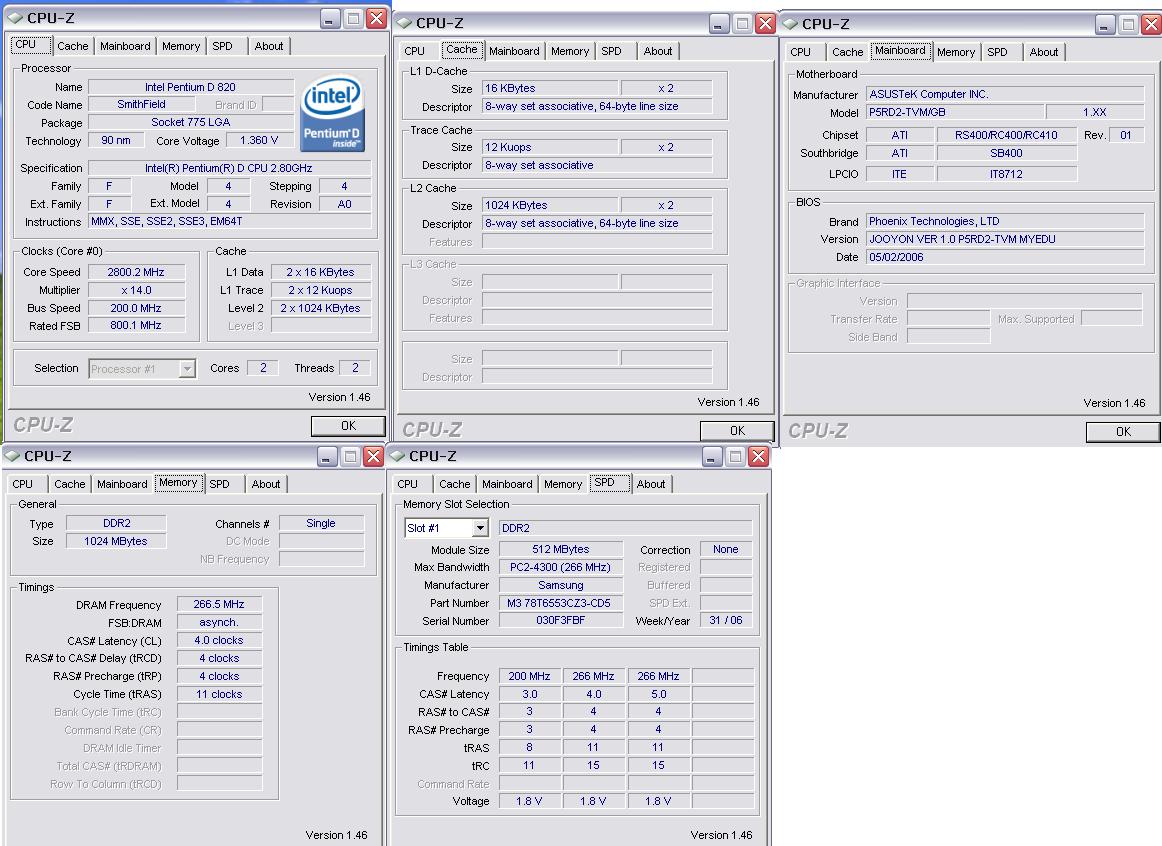Switch to Cache tab in the Memory Slot Selection window
Viewport: 1162px width, 846px height.
[x=455, y=484]
